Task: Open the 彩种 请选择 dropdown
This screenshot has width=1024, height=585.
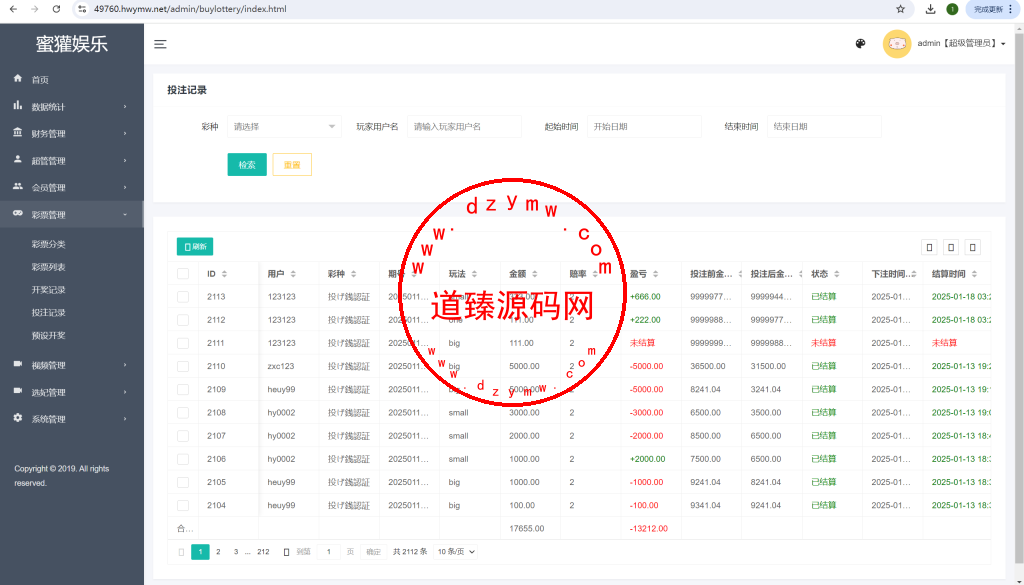Action: click(x=284, y=127)
